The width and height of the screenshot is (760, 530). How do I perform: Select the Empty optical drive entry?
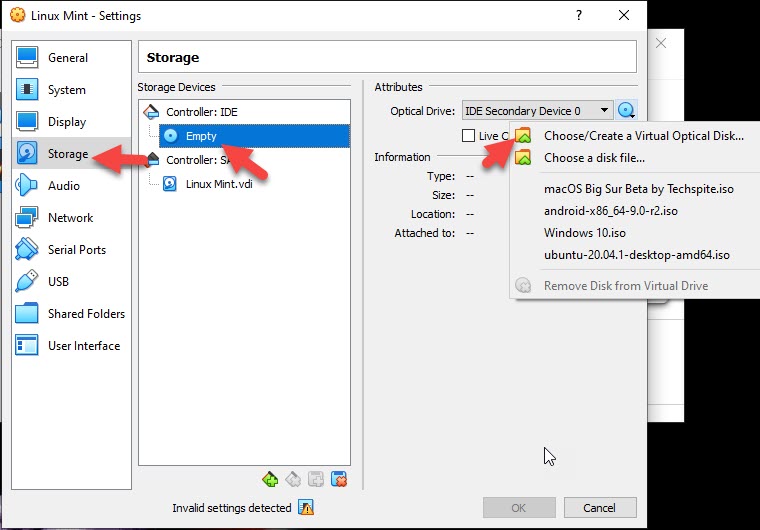[200, 136]
